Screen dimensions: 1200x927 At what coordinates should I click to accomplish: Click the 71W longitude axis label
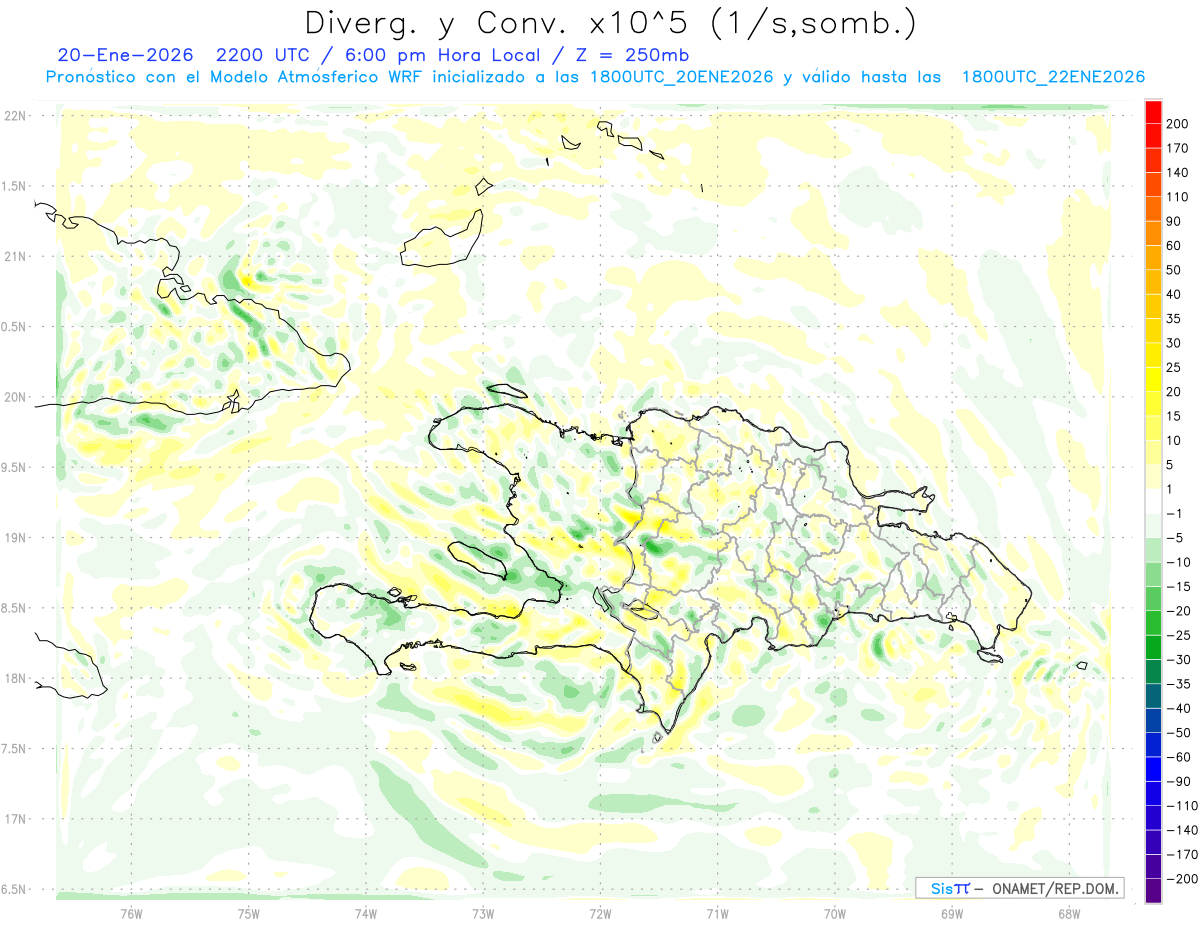coord(718,912)
